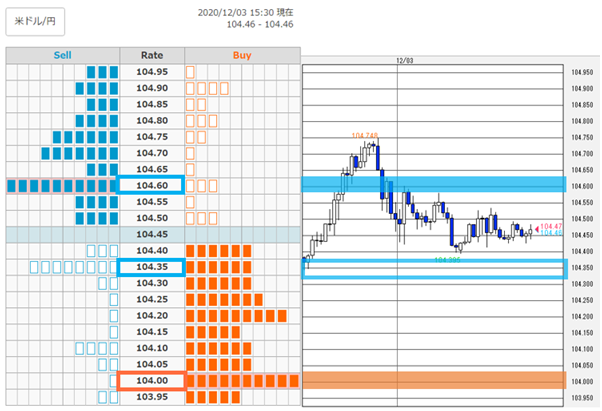Select the Sell column header
This screenshot has height=411, width=602.
coord(63,55)
